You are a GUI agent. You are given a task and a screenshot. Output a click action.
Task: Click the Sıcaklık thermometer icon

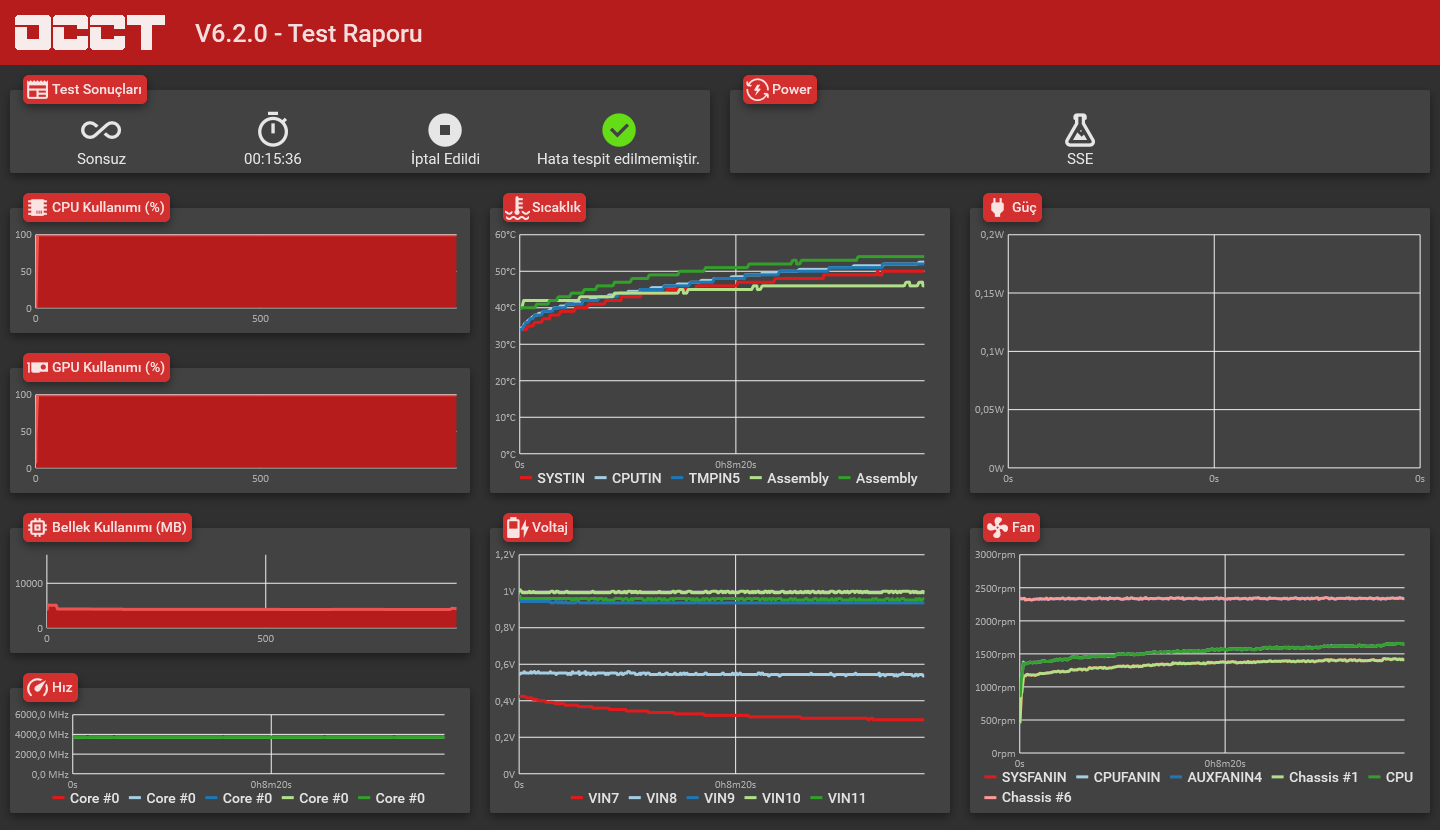(x=516, y=208)
